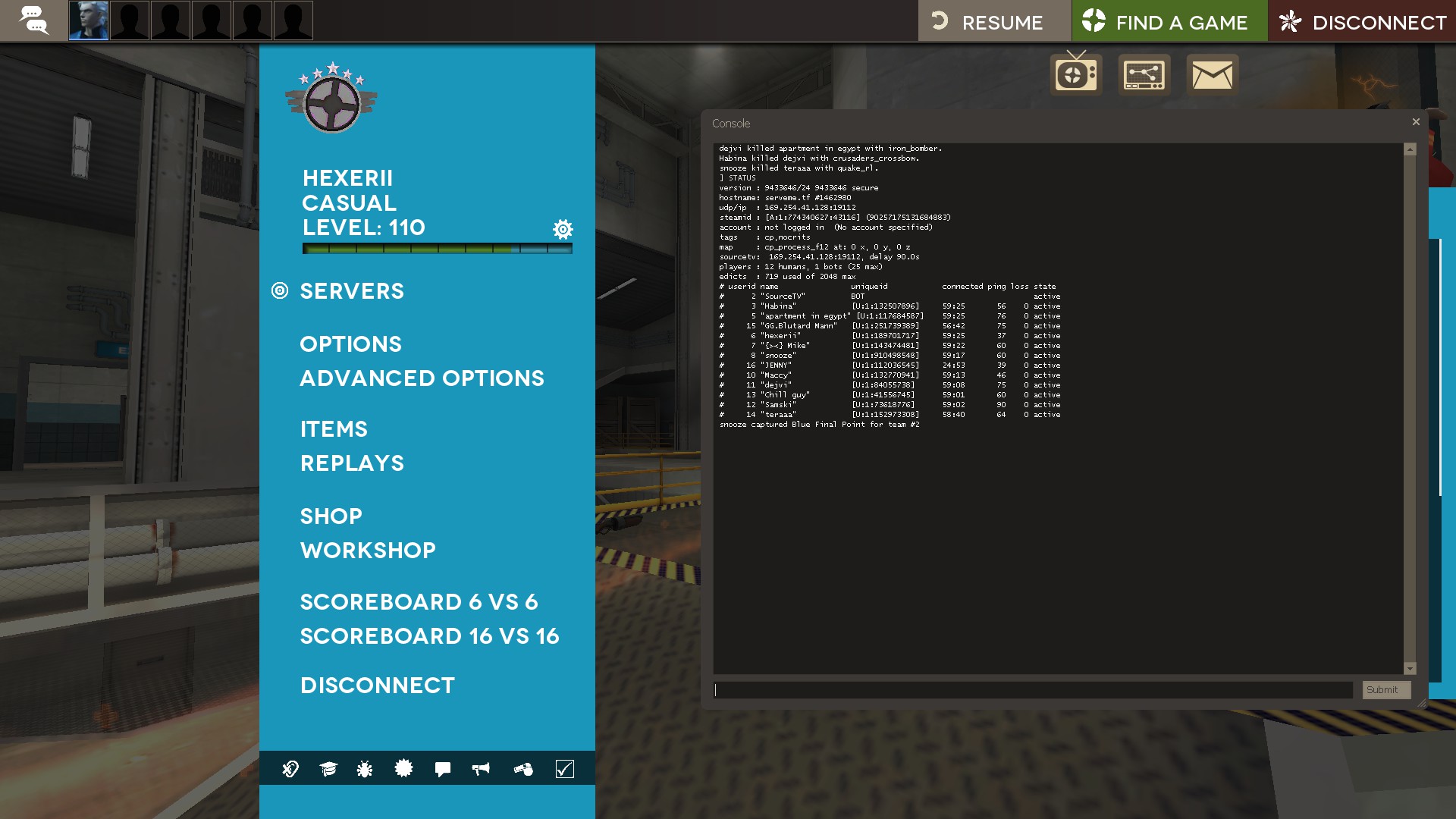
Task: Toggle the checkmark box in bottom toolbar
Action: (x=564, y=769)
